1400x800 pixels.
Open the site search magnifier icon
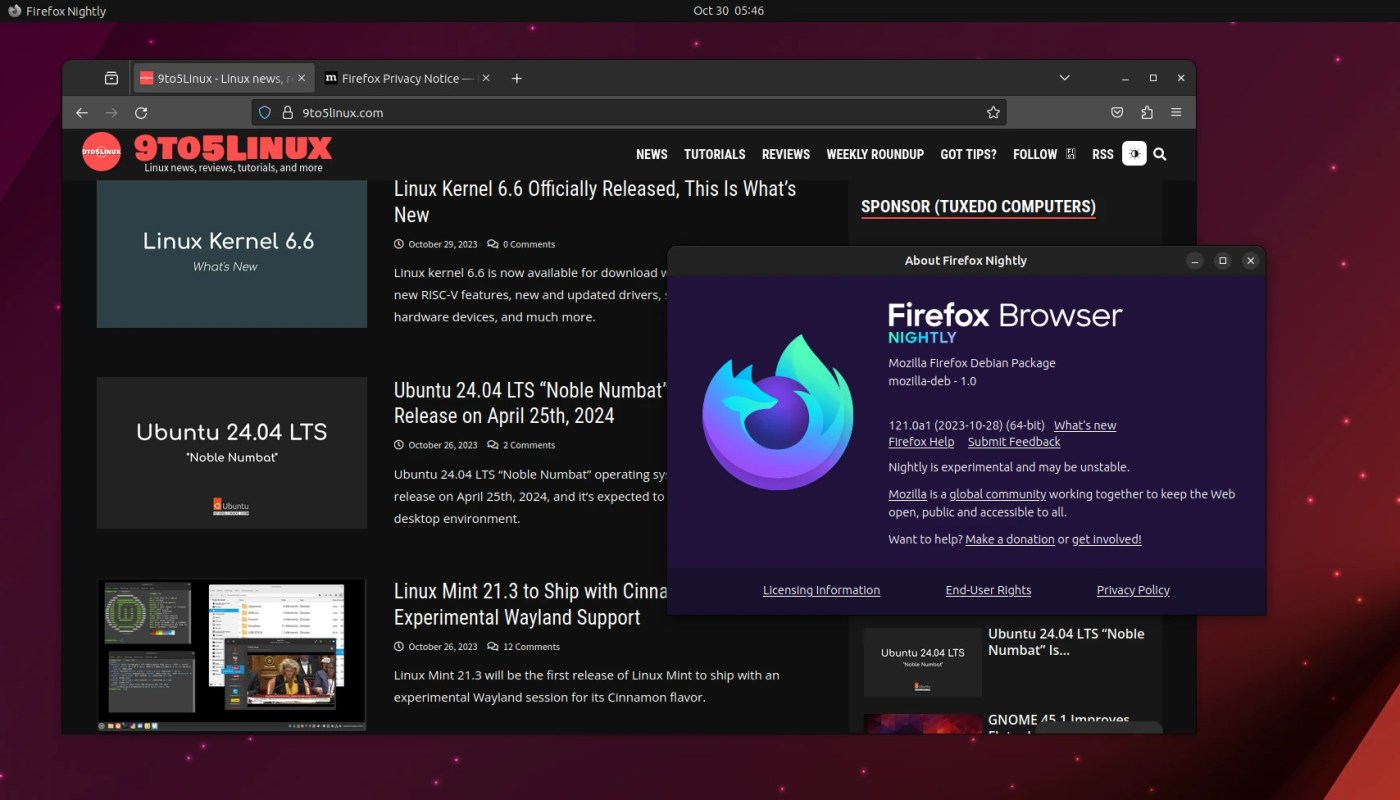[x=1159, y=154]
